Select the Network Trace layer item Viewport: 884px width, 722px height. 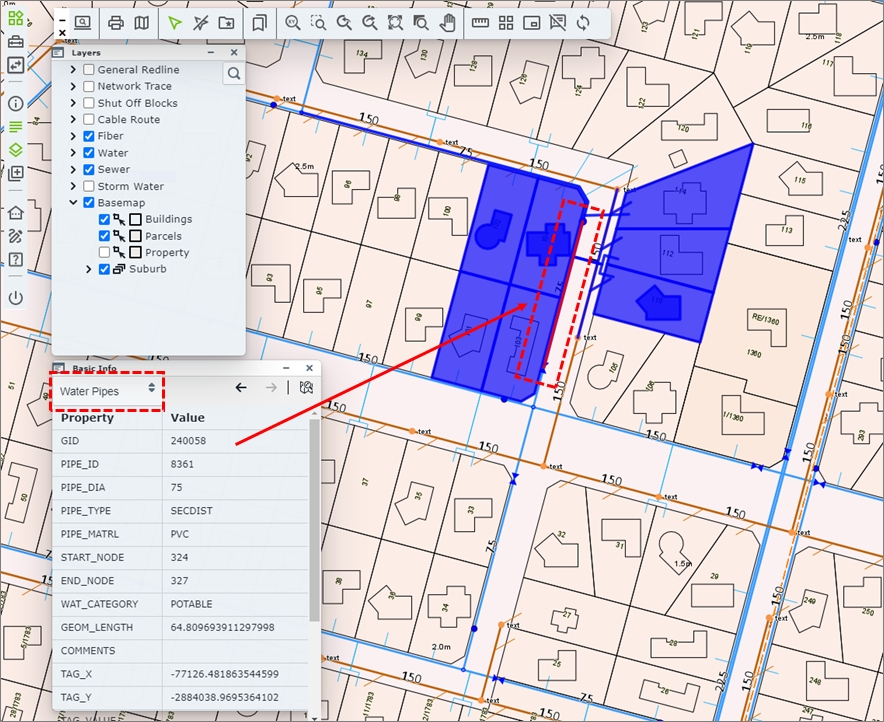click(134, 86)
